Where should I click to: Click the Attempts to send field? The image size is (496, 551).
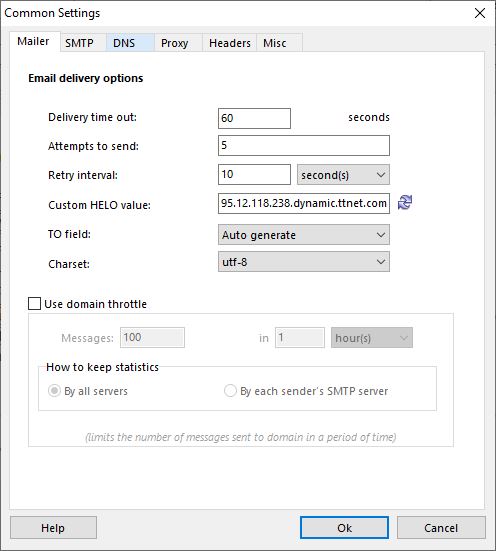coord(304,145)
